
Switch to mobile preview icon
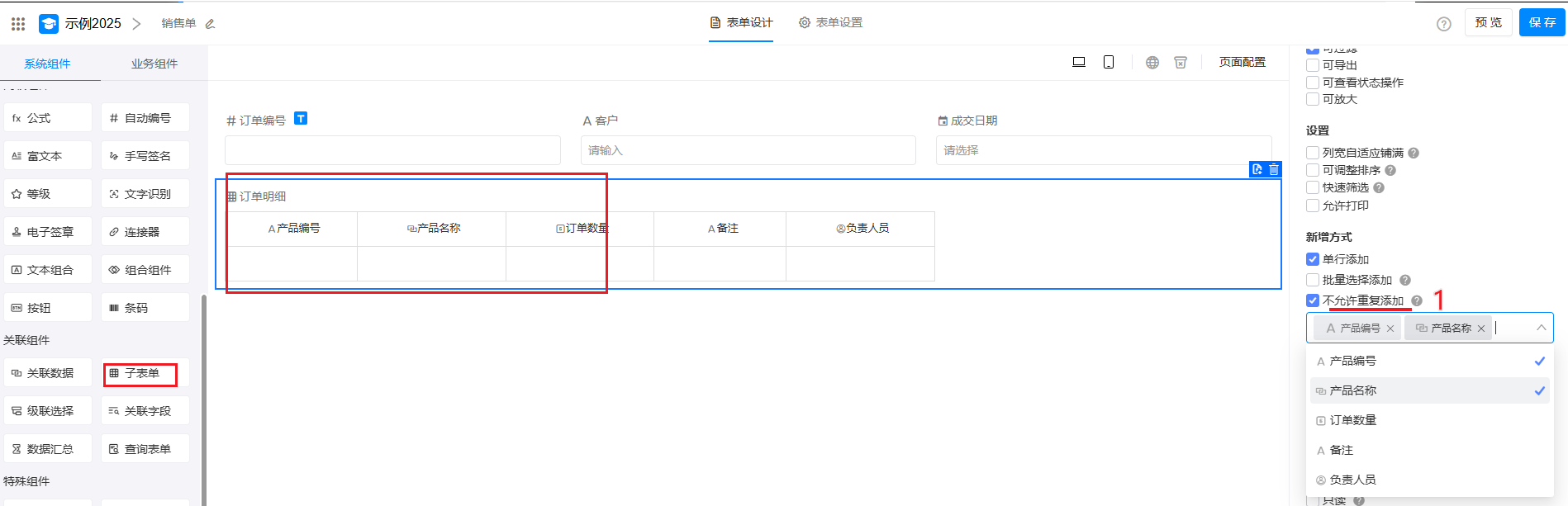(1109, 62)
